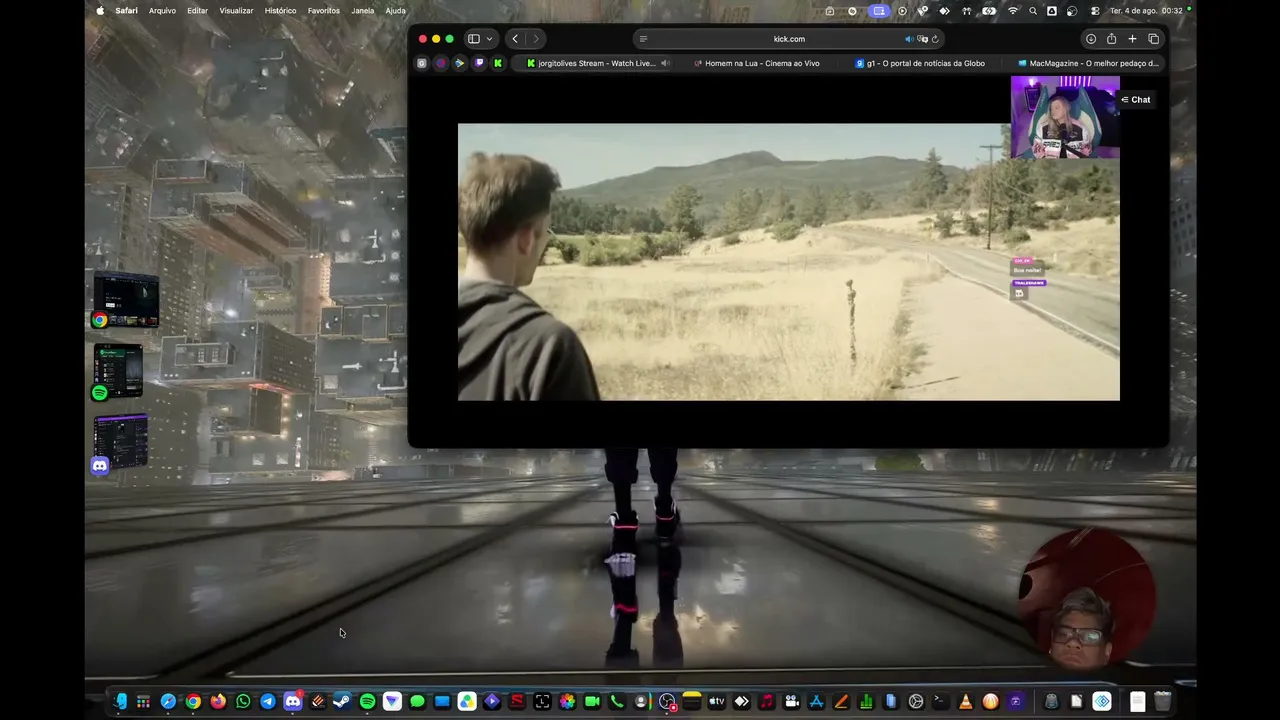Open the Safari share button
1280x720 pixels.
(1111, 39)
